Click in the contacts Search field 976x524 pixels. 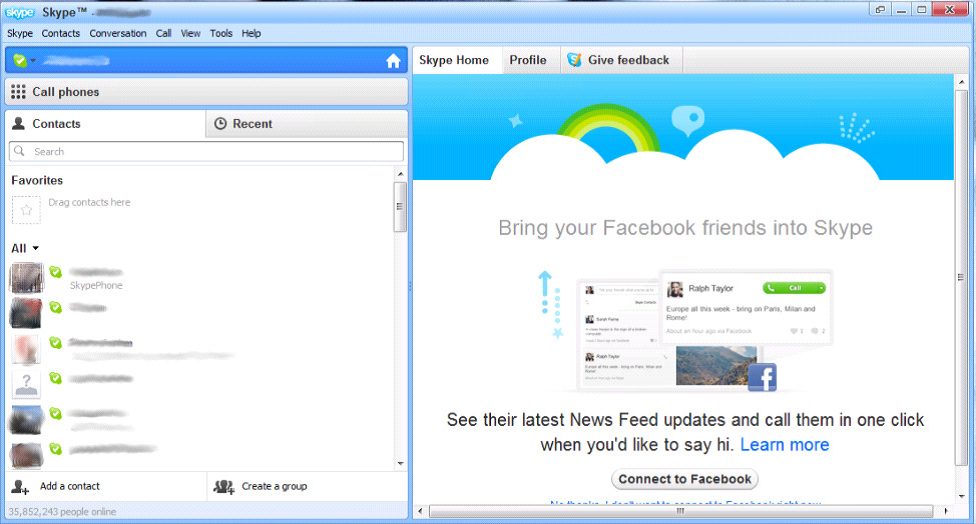tap(207, 151)
